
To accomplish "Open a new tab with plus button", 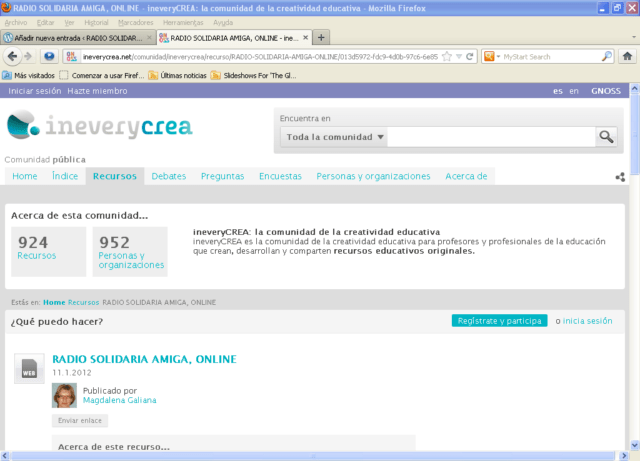I will point(321,37).
